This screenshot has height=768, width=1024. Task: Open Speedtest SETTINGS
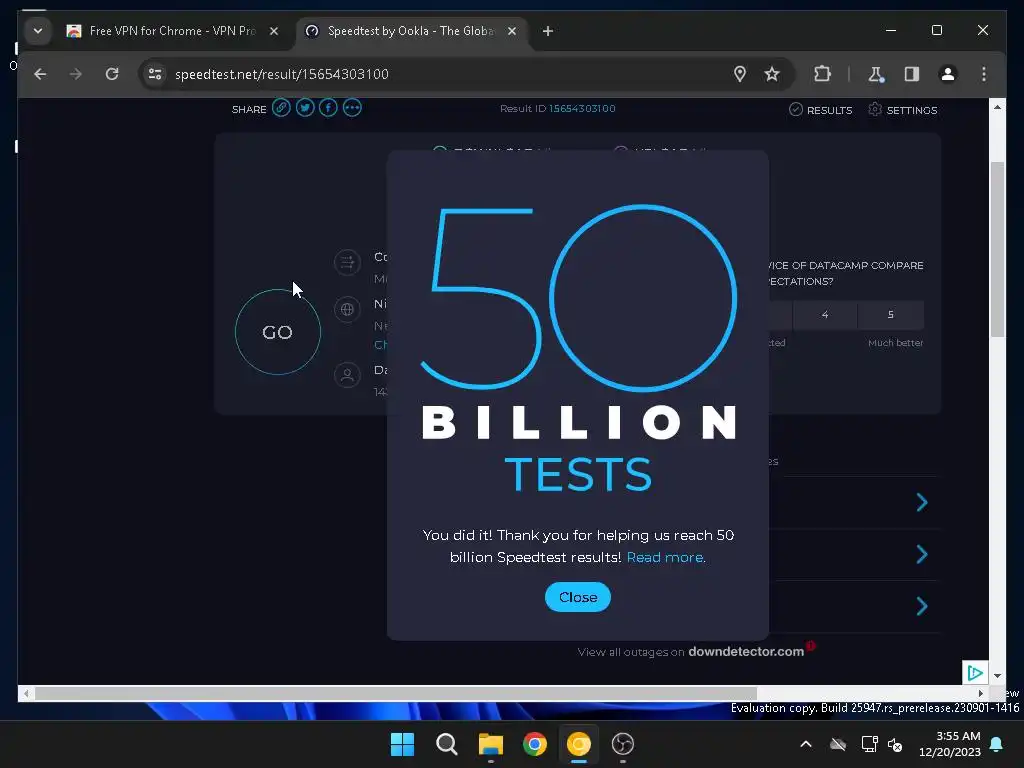click(x=903, y=110)
